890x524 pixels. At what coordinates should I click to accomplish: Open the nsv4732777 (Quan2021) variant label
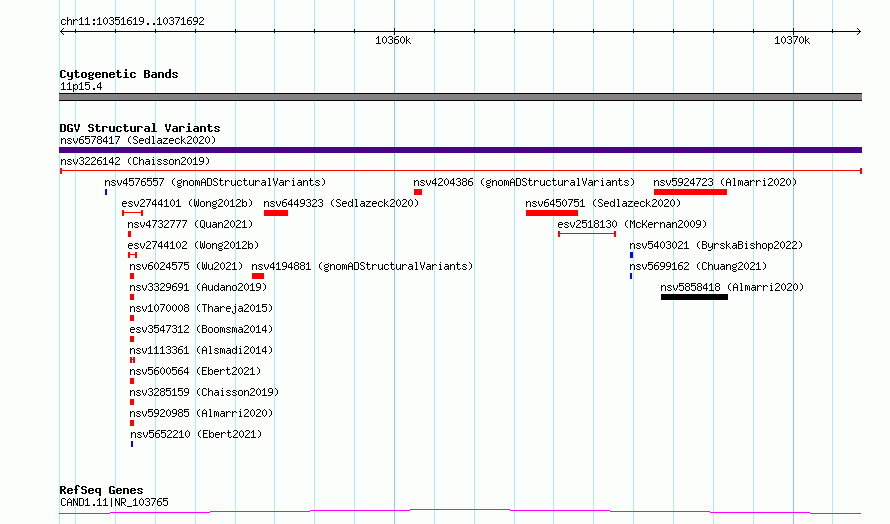coord(190,224)
